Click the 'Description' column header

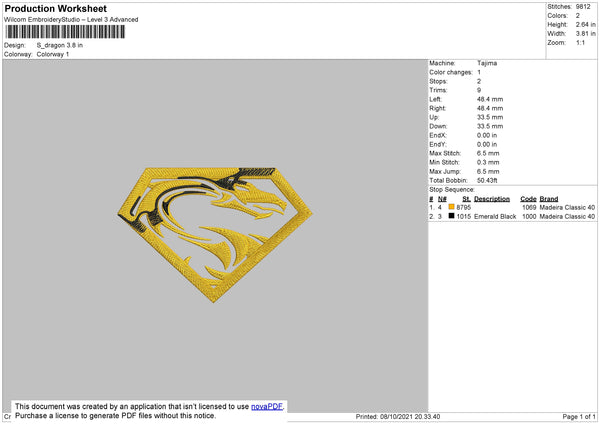[492, 199]
